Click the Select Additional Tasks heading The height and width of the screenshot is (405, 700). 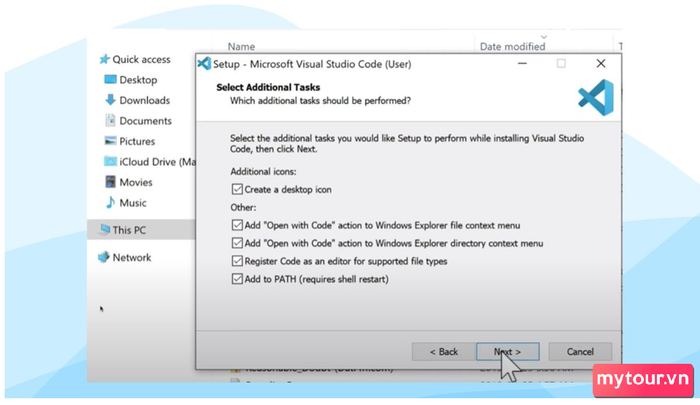tap(268, 87)
